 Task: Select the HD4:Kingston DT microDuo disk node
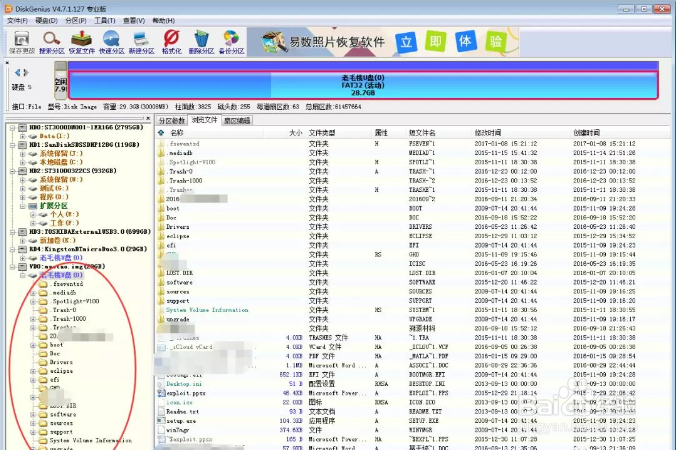click(x=88, y=249)
